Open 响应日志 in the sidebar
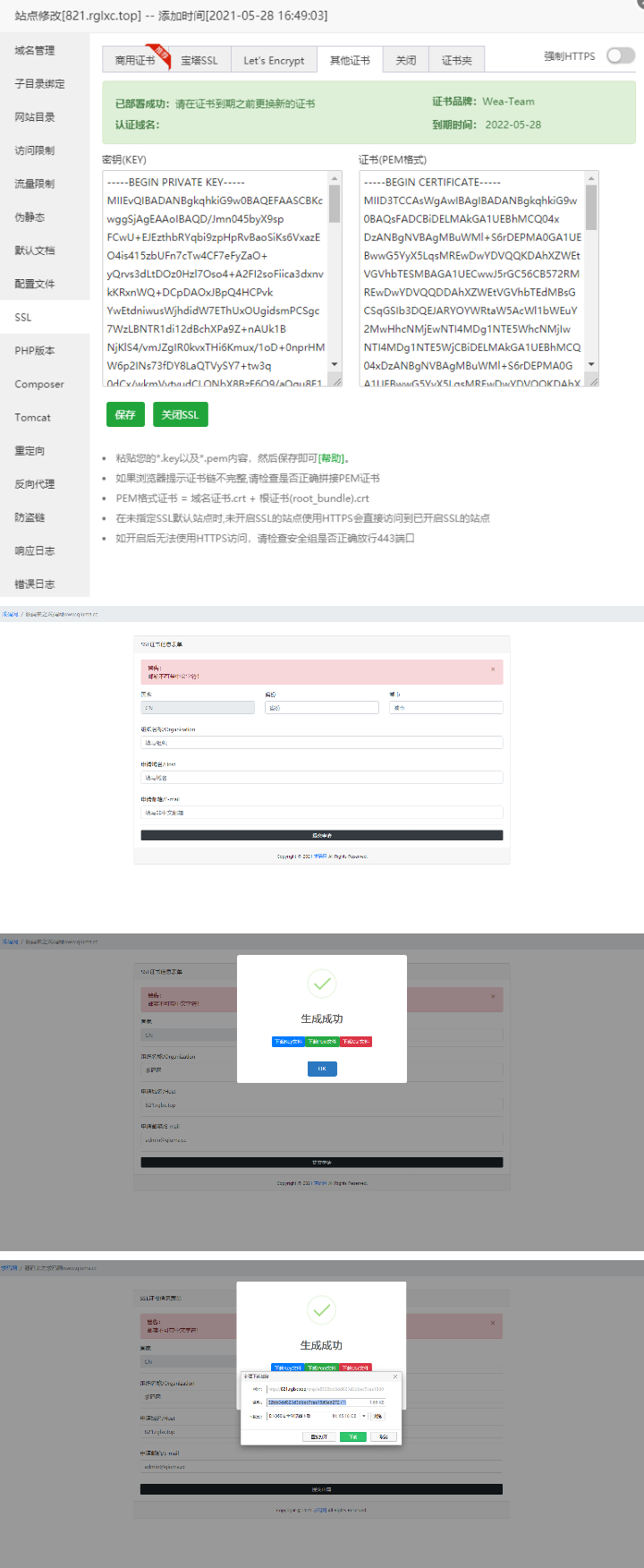This screenshot has width=644, height=1568. click(45, 551)
